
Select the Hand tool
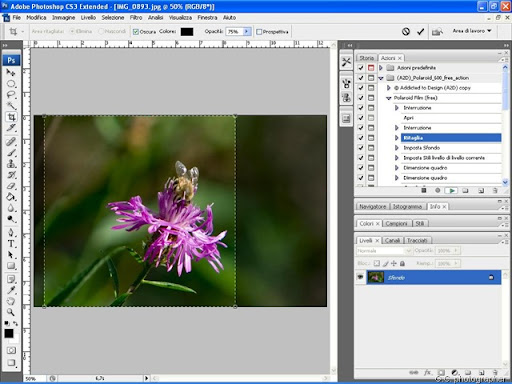(11, 301)
